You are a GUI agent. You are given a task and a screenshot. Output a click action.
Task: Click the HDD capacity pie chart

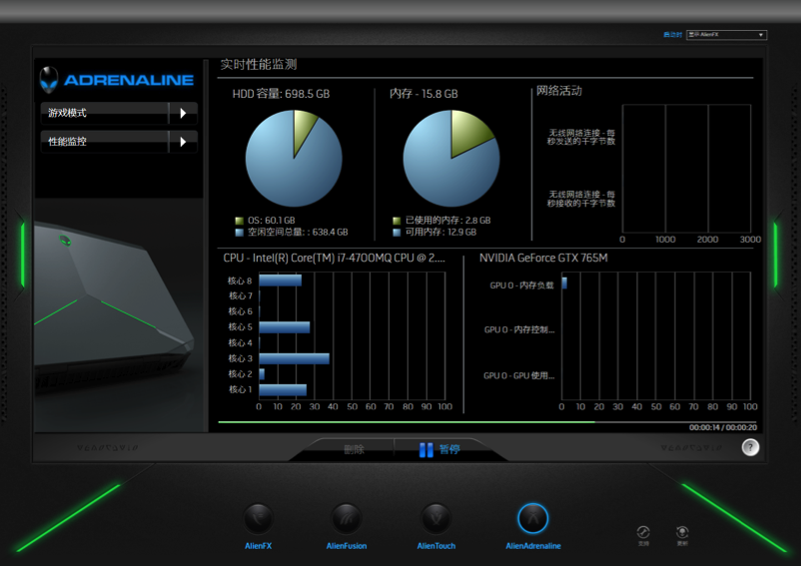[294, 158]
